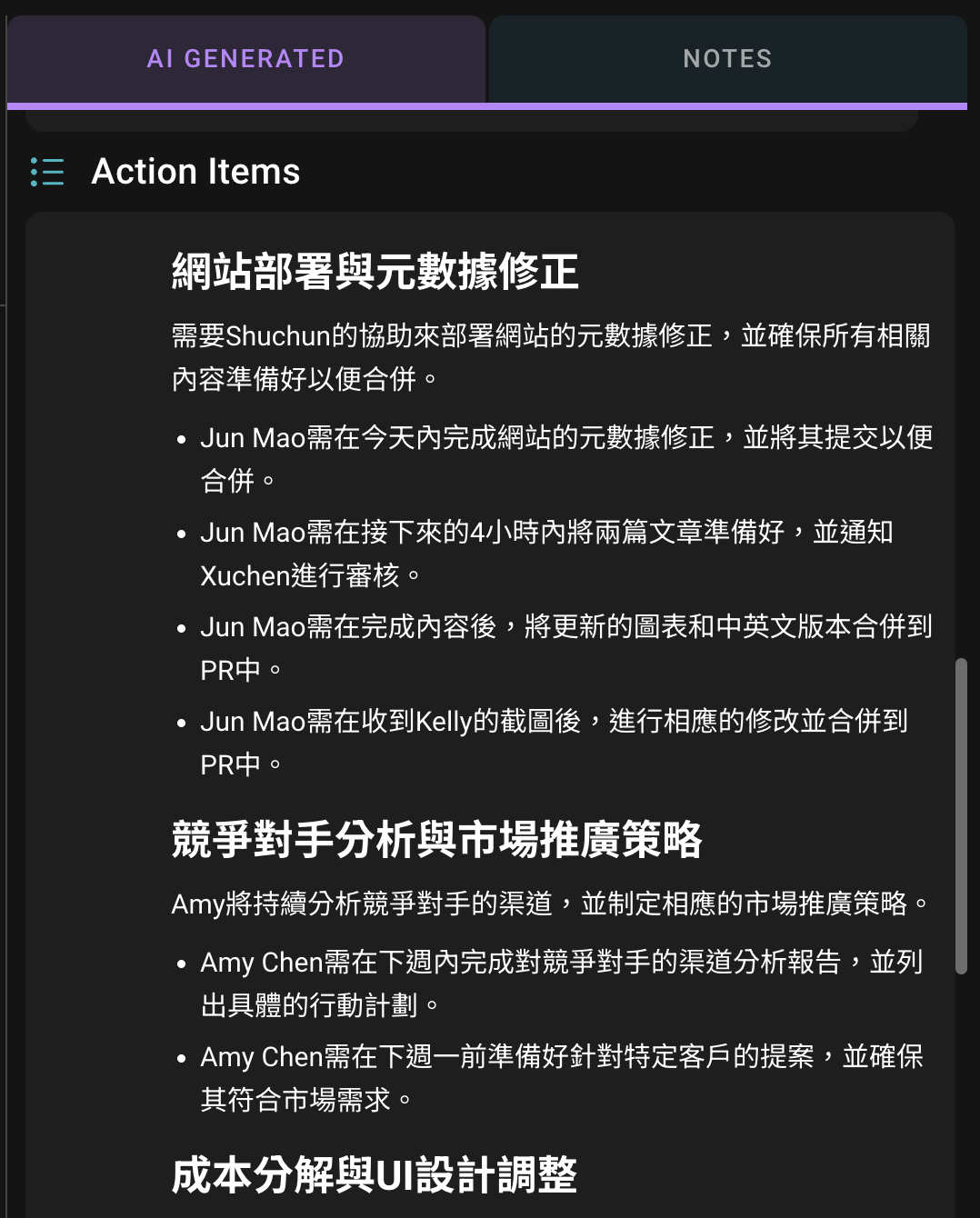Click the Amy將持續分析 summary paragraph
Image resolution: width=980 pixels, height=1218 pixels.
click(550, 904)
